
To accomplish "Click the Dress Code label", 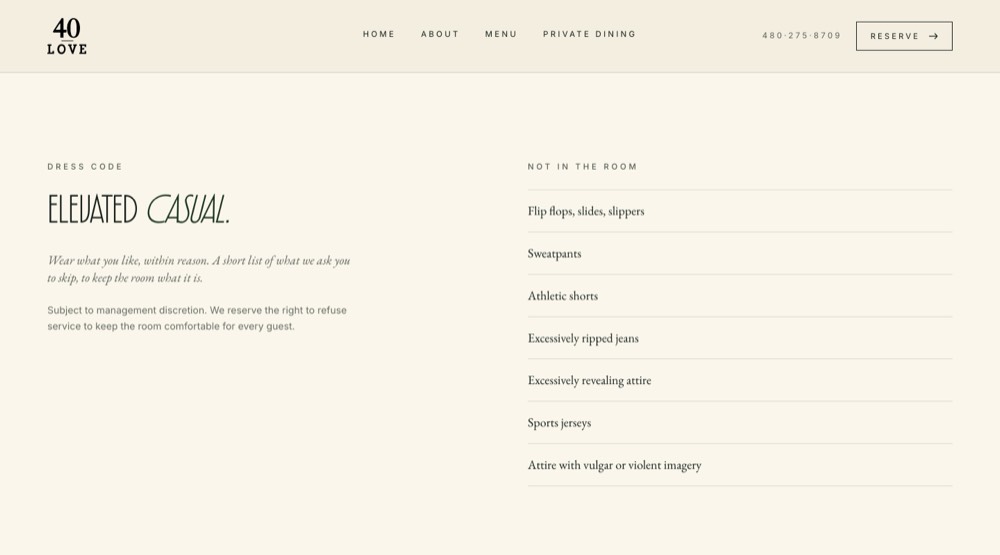I will coord(85,166).
